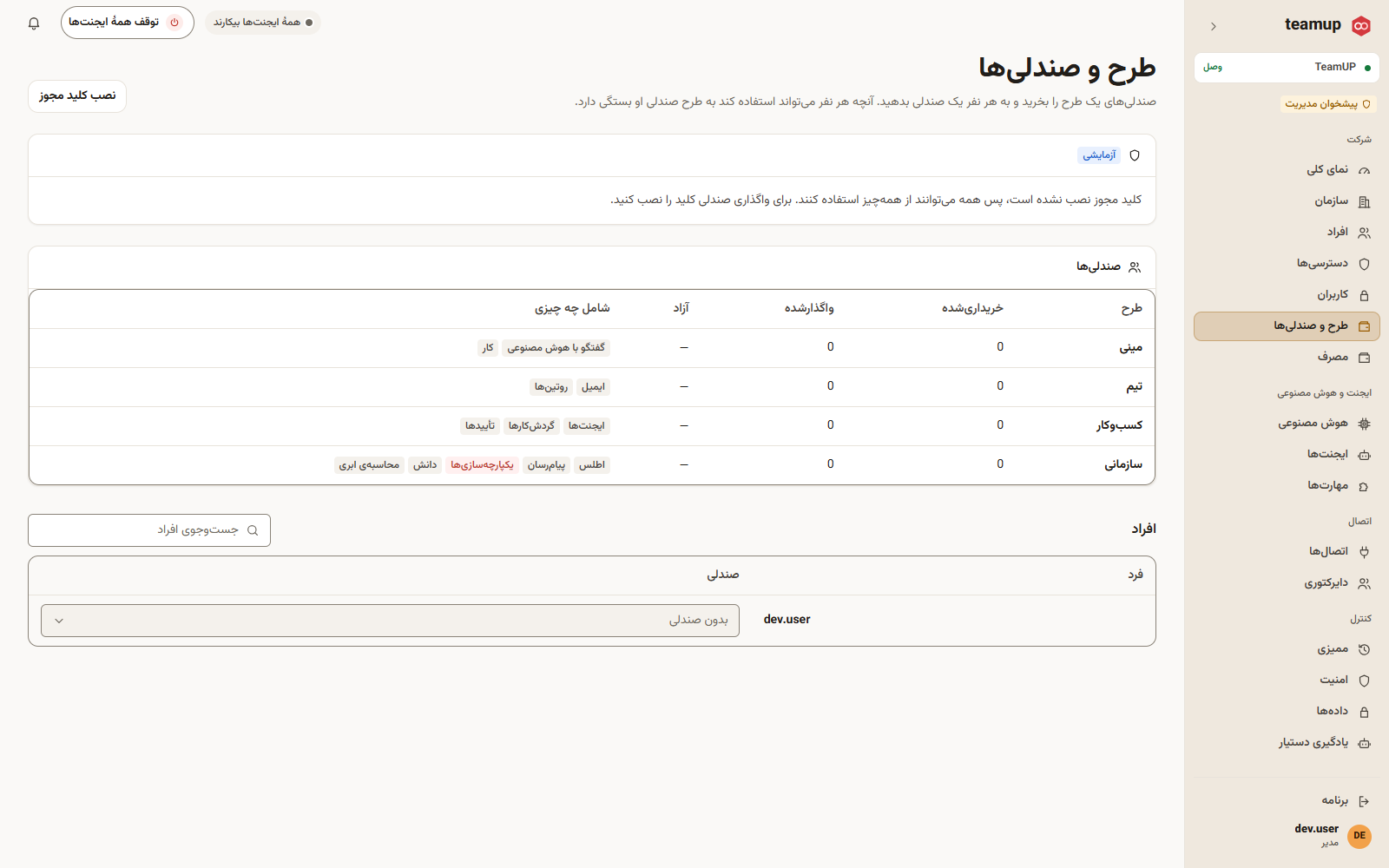The image size is (1389, 868).
Task: Click the نصب کلید مجوز button
Action: click(x=77, y=95)
